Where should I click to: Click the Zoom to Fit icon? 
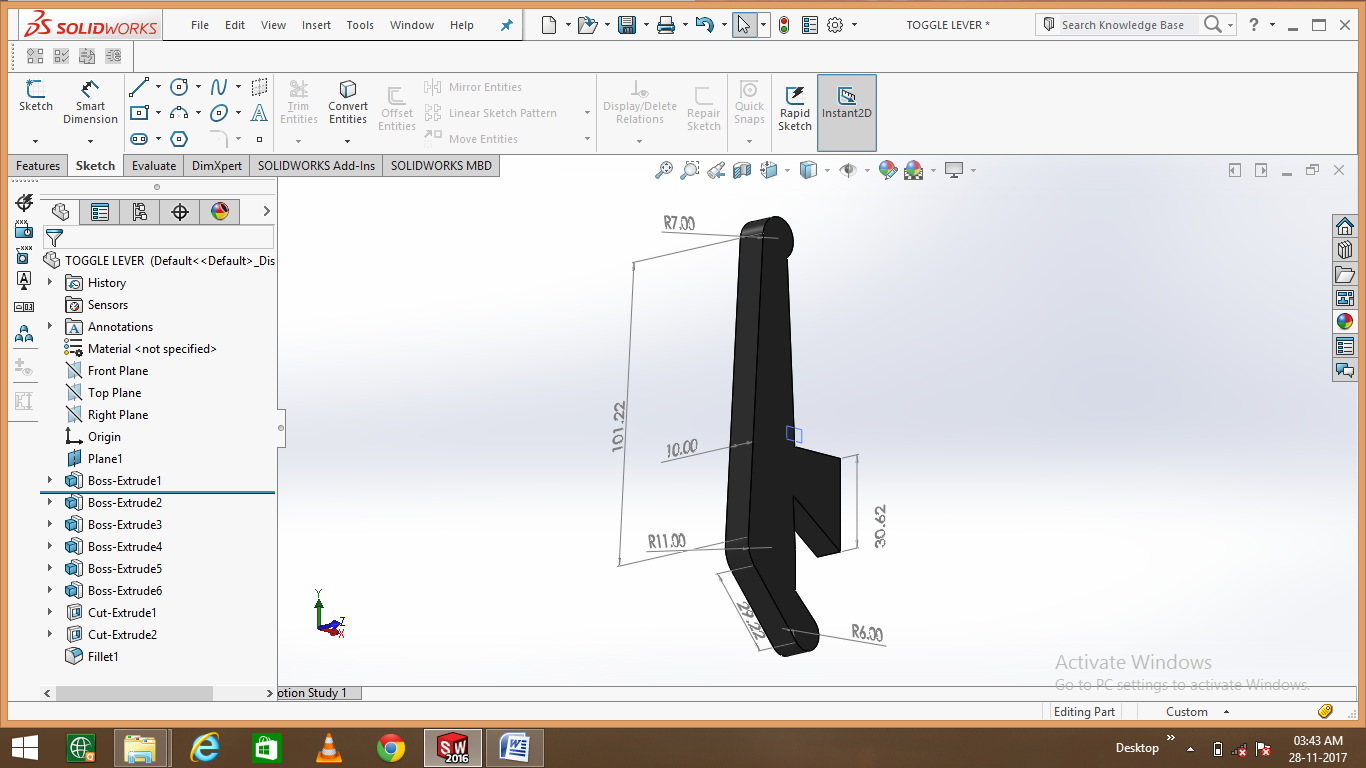(663, 170)
